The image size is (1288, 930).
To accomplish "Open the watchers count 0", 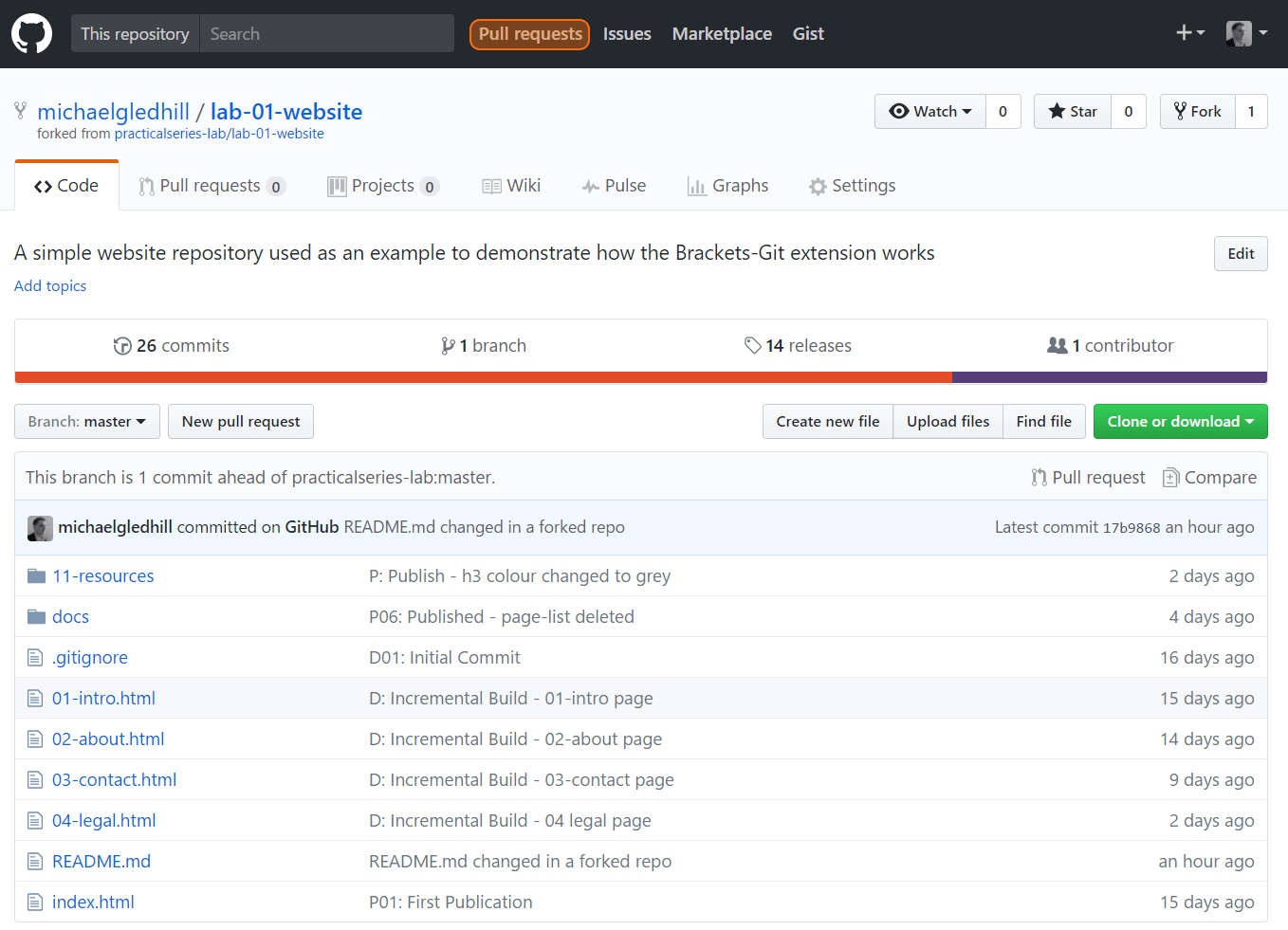I will tap(1003, 111).
